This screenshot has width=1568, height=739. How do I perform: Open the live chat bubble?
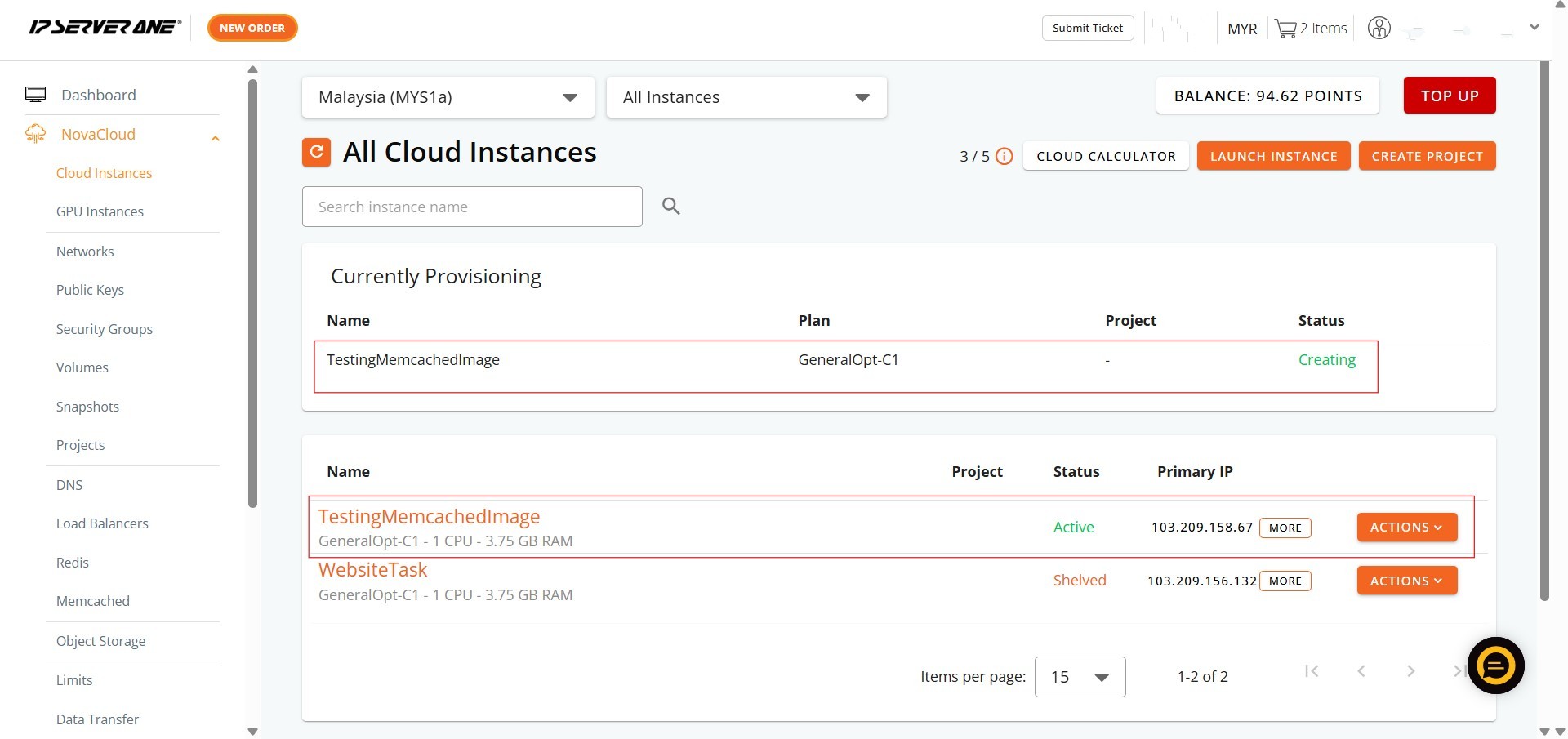(x=1494, y=666)
